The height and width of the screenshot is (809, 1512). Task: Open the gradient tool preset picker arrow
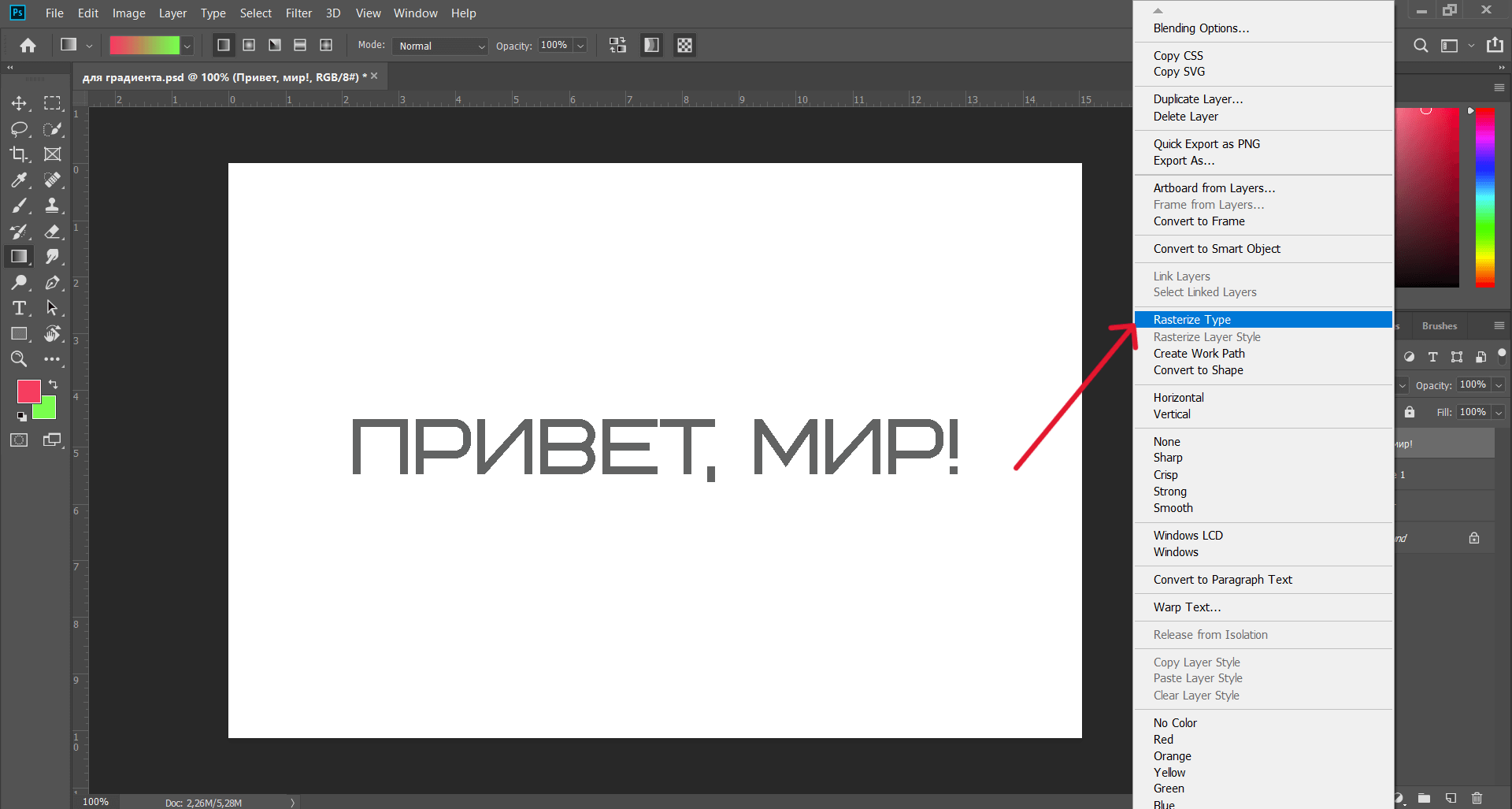(89, 46)
